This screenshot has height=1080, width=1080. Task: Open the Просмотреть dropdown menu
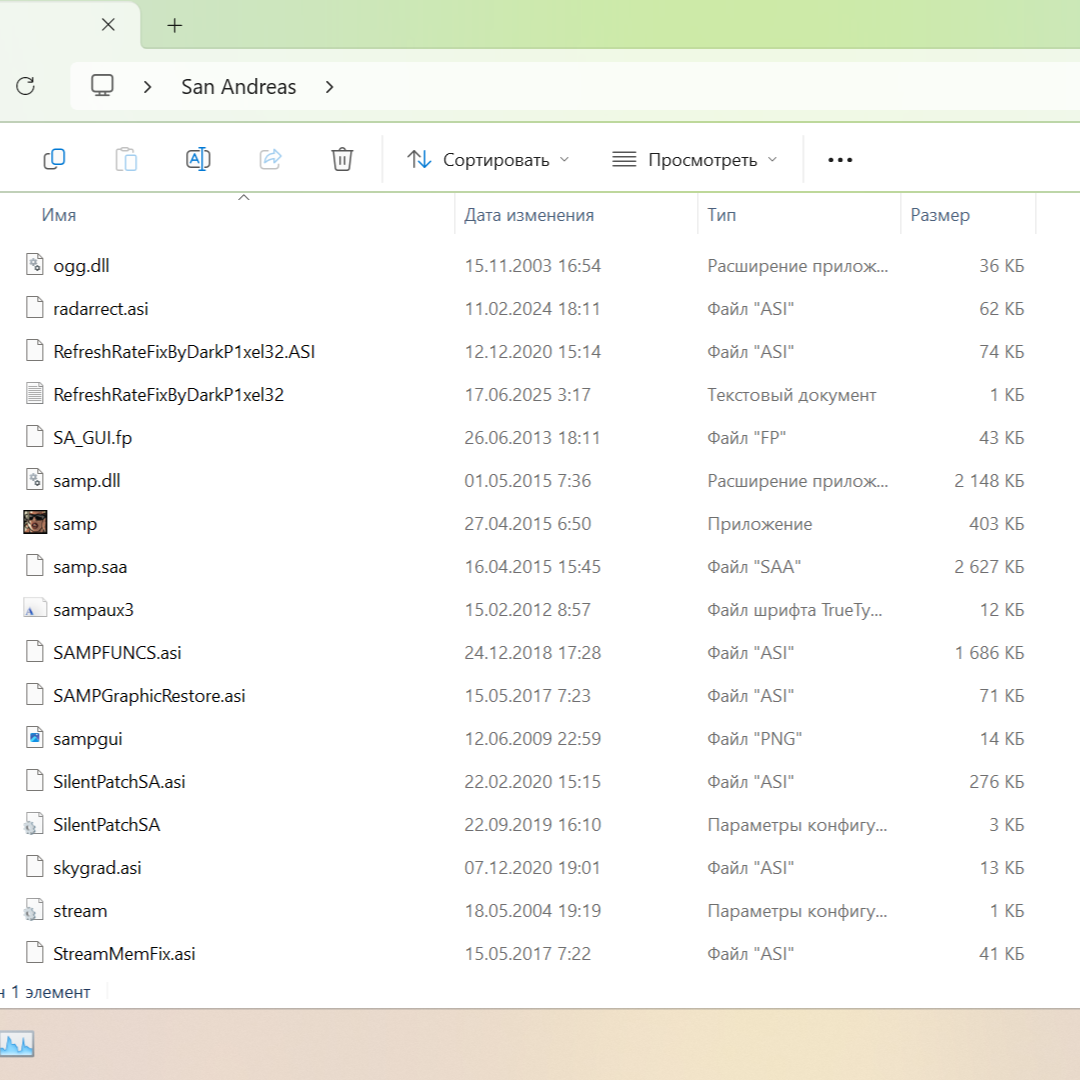[x=695, y=160]
